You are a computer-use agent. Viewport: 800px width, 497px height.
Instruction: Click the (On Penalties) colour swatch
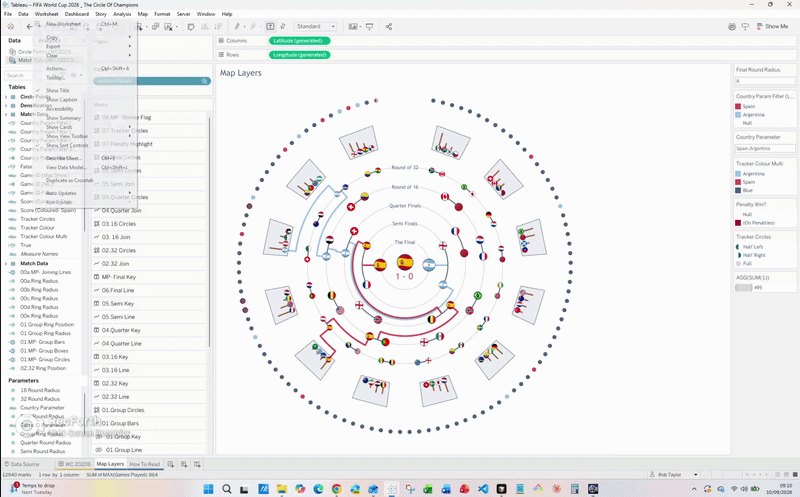pos(738,223)
